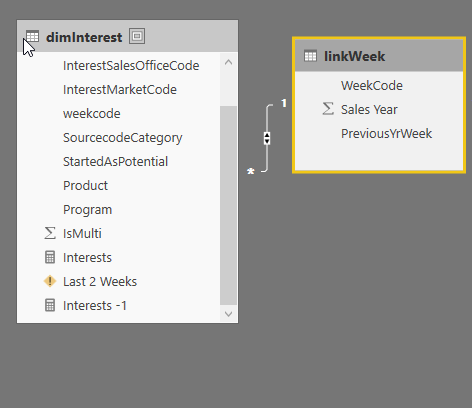Image resolution: width=472 pixels, height=408 pixels.
Task: Select the Program field
Action: tap(87, 210)
